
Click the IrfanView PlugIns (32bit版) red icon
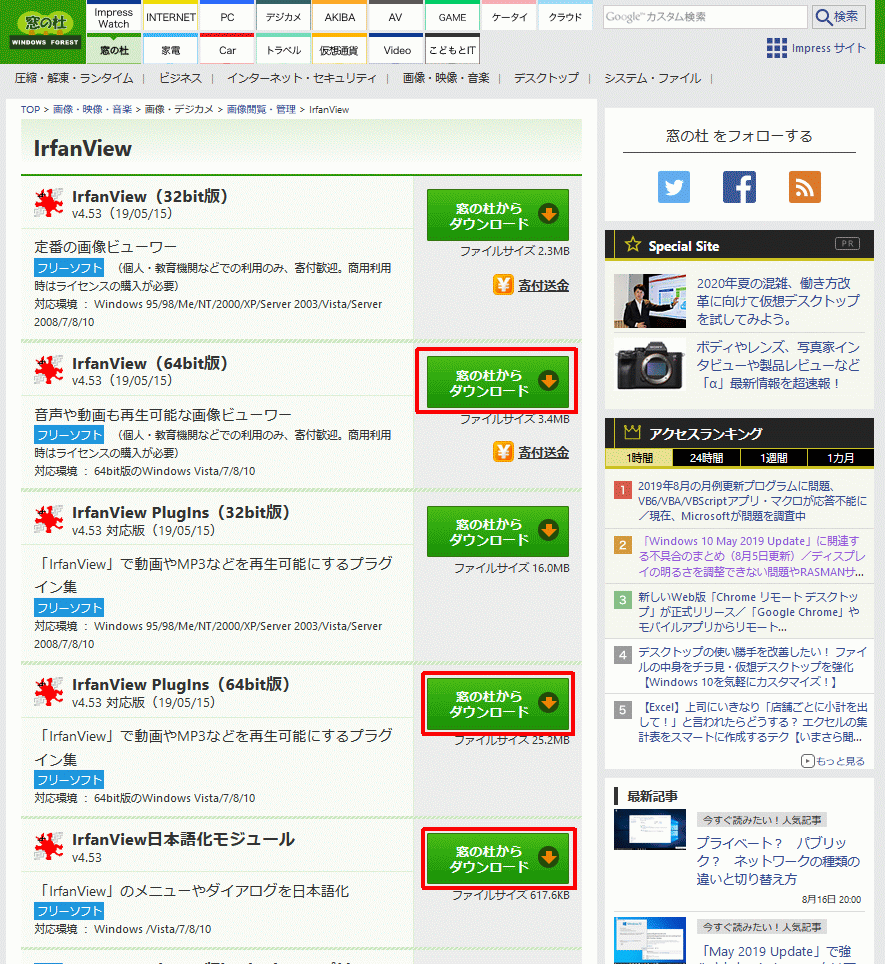49,520
